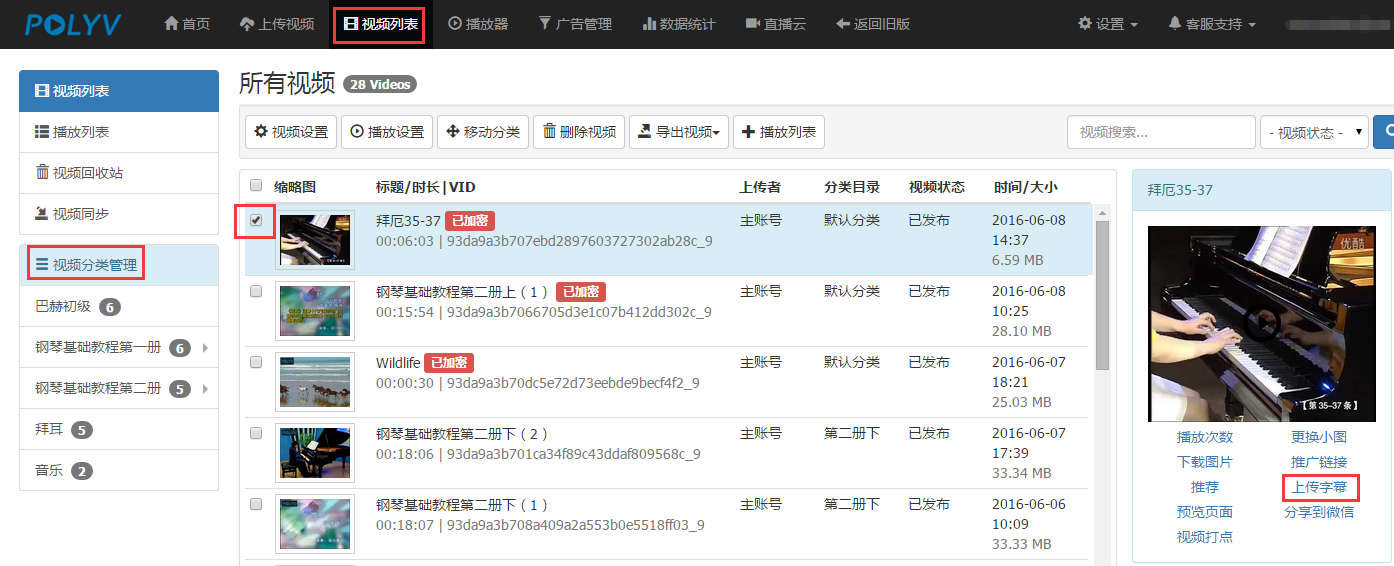
Task: Open the 视频状态 filter dropdown
Action: 1315,132
